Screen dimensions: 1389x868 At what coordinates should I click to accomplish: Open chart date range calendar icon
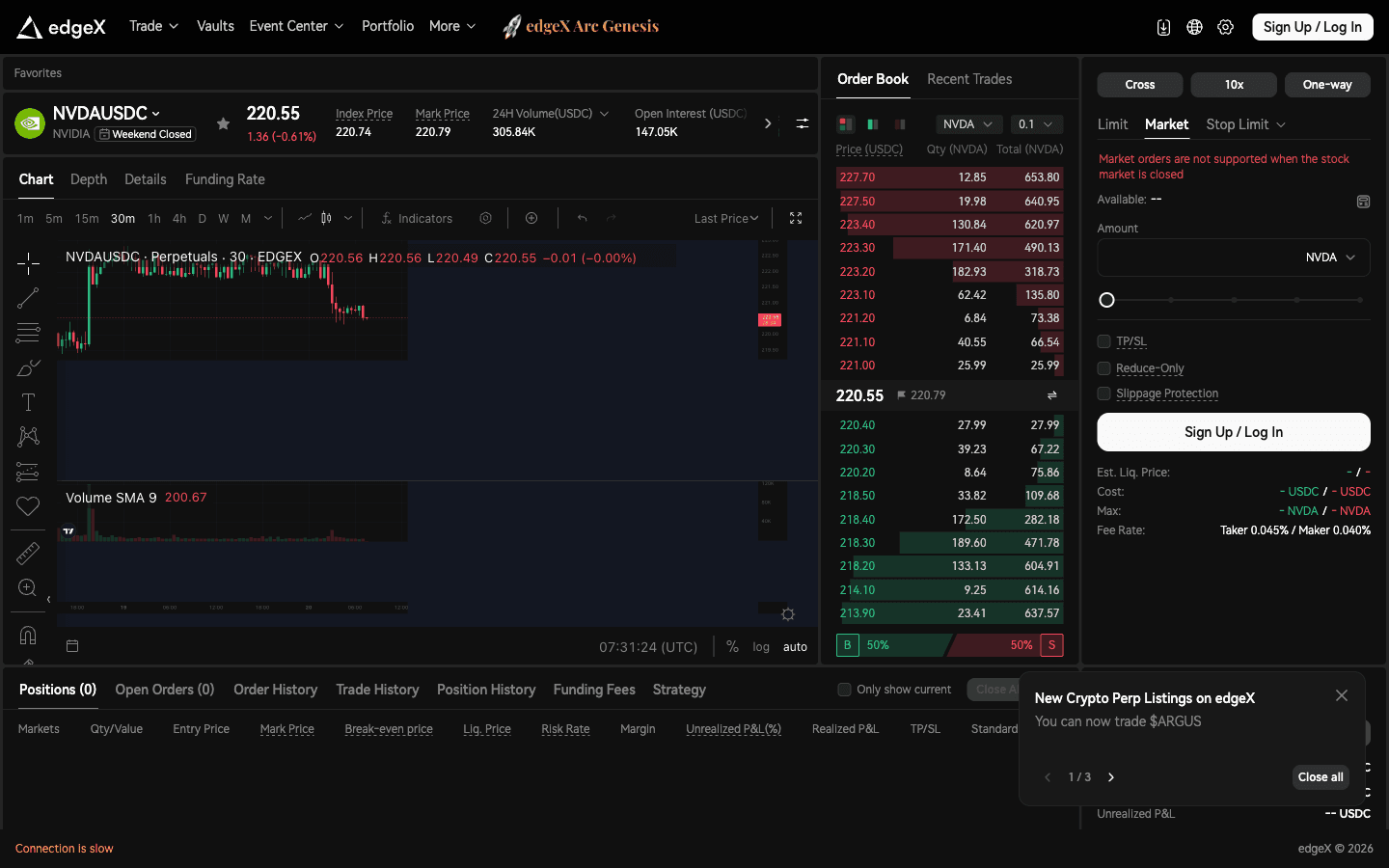(72, 646)
